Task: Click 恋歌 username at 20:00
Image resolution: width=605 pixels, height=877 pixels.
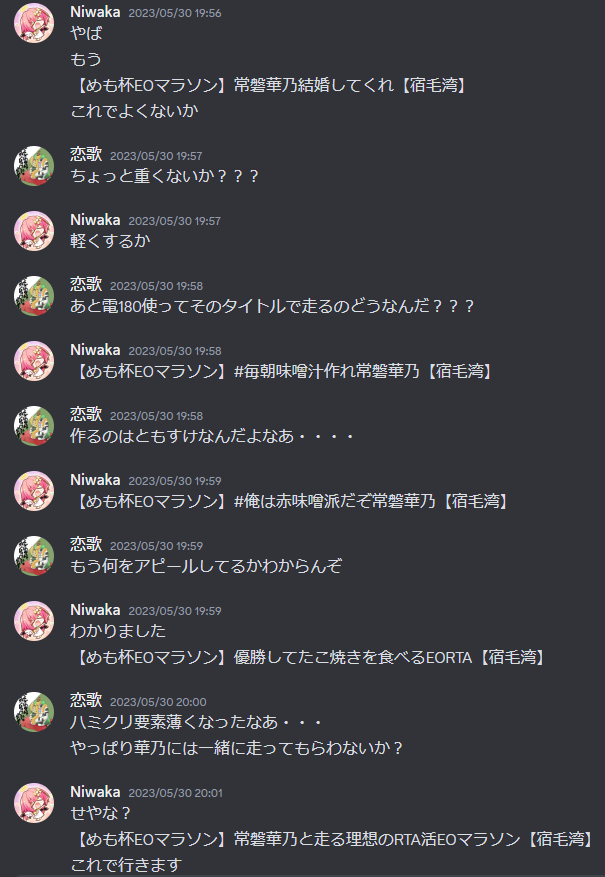Action: pos(86,700)
